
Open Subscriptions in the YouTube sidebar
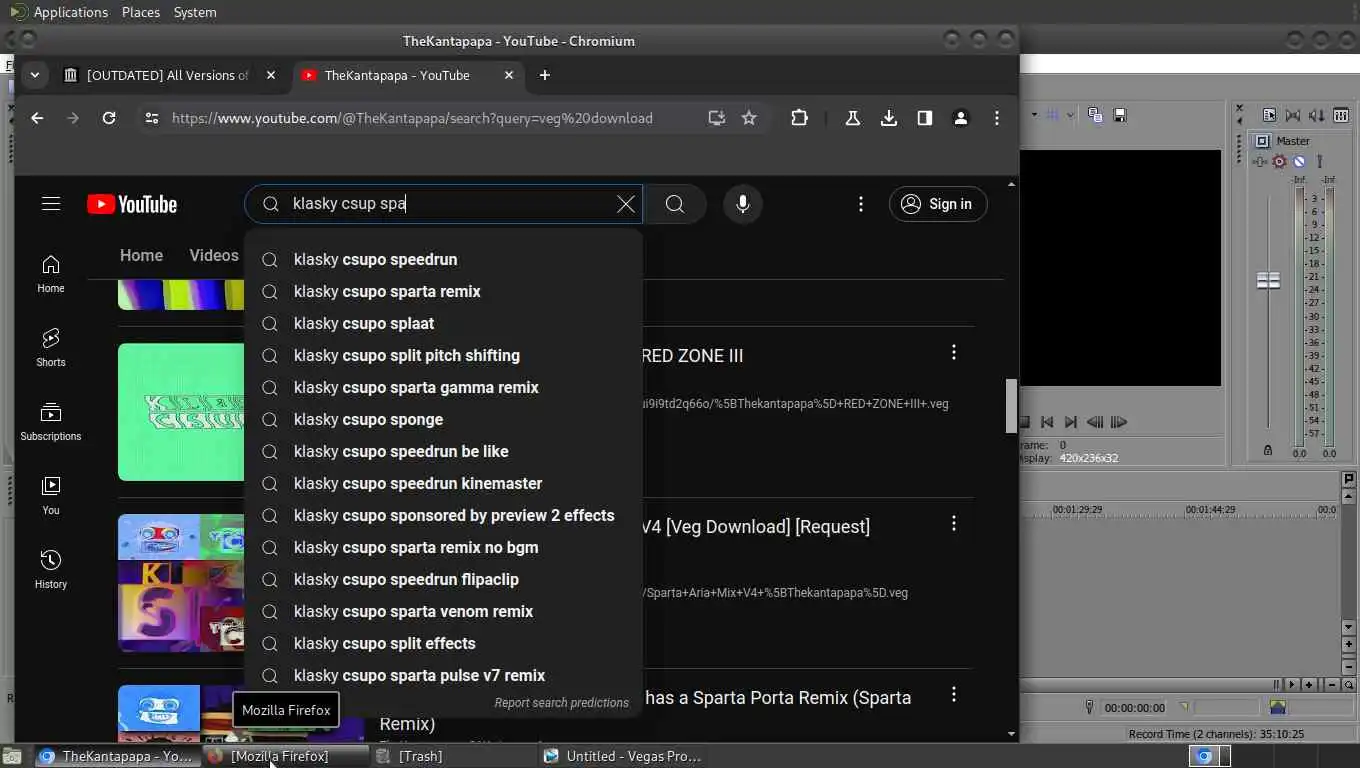(x=51, y=421)
